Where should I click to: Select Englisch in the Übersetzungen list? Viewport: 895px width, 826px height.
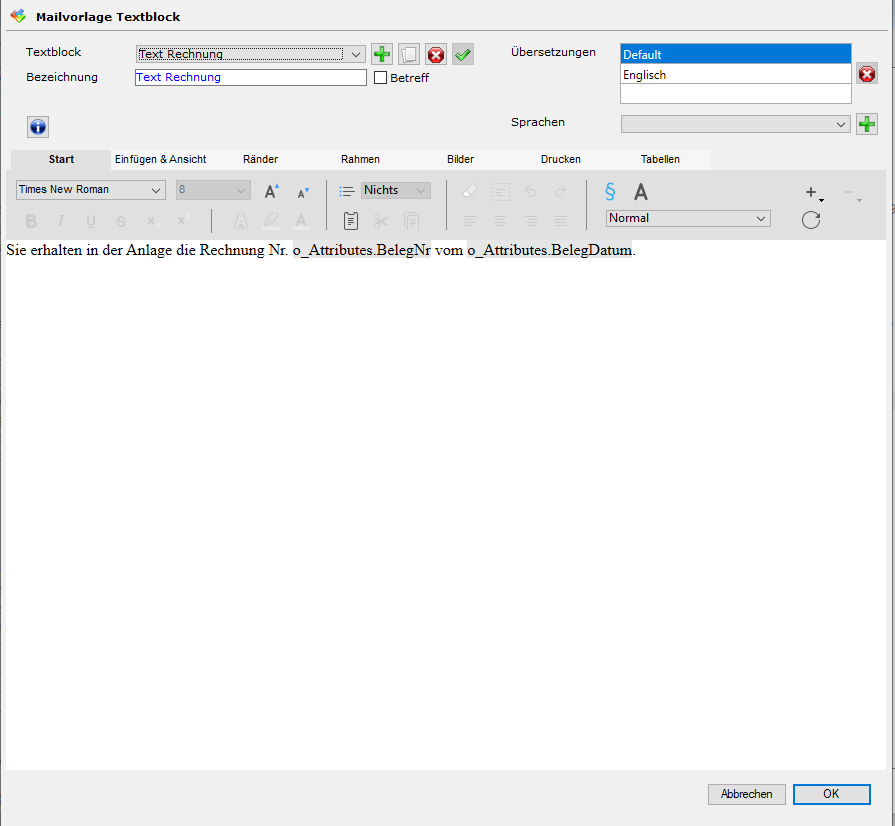pos(735,75)
